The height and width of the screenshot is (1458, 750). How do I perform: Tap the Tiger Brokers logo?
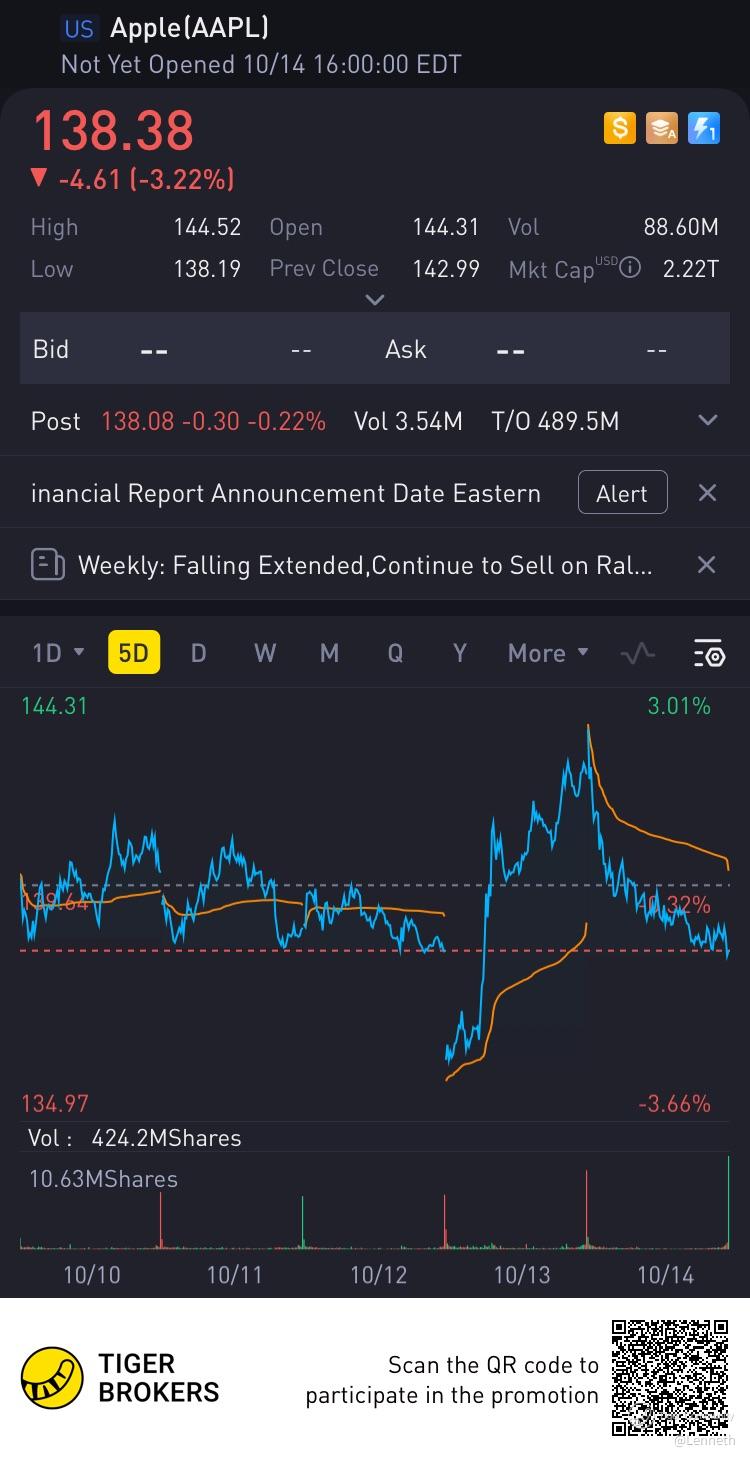(120, 1377)
